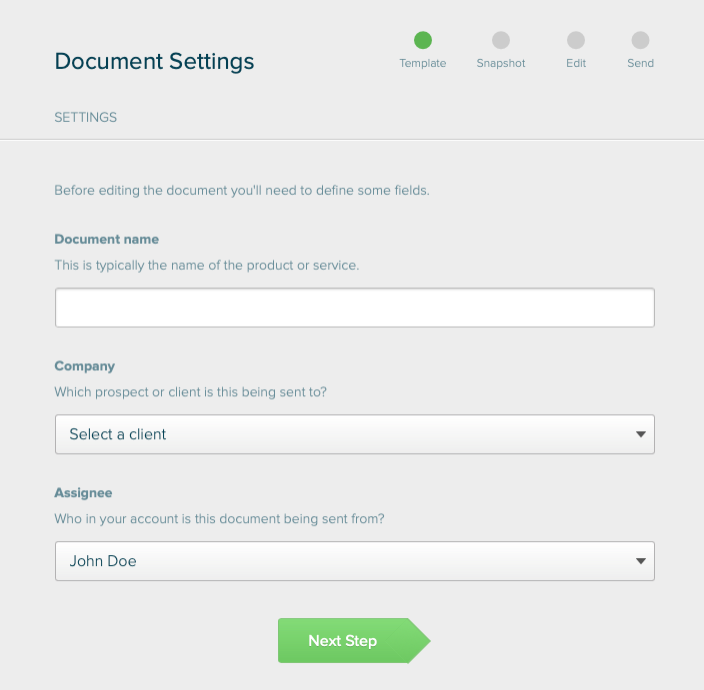Jump to the Edit step label
Image resolution: width=704 pixels, height=690 pixels.
pyautogui.click(x=576, y=63)
